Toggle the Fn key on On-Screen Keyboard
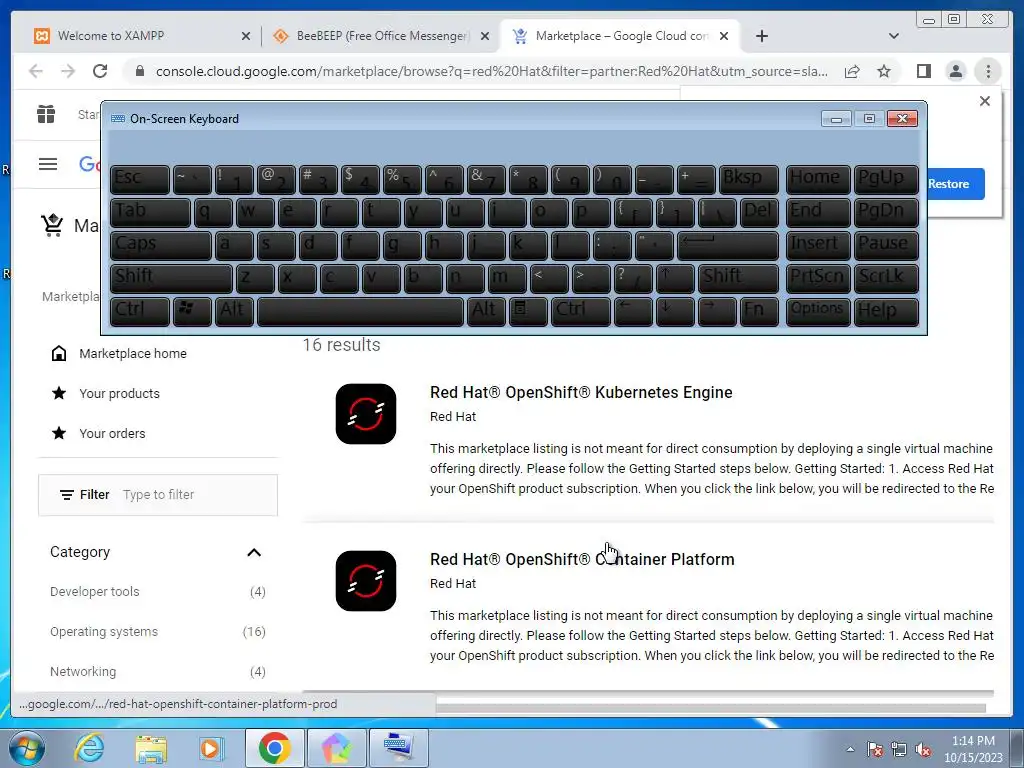This screenshot has width=1024, height=768. 759,311
